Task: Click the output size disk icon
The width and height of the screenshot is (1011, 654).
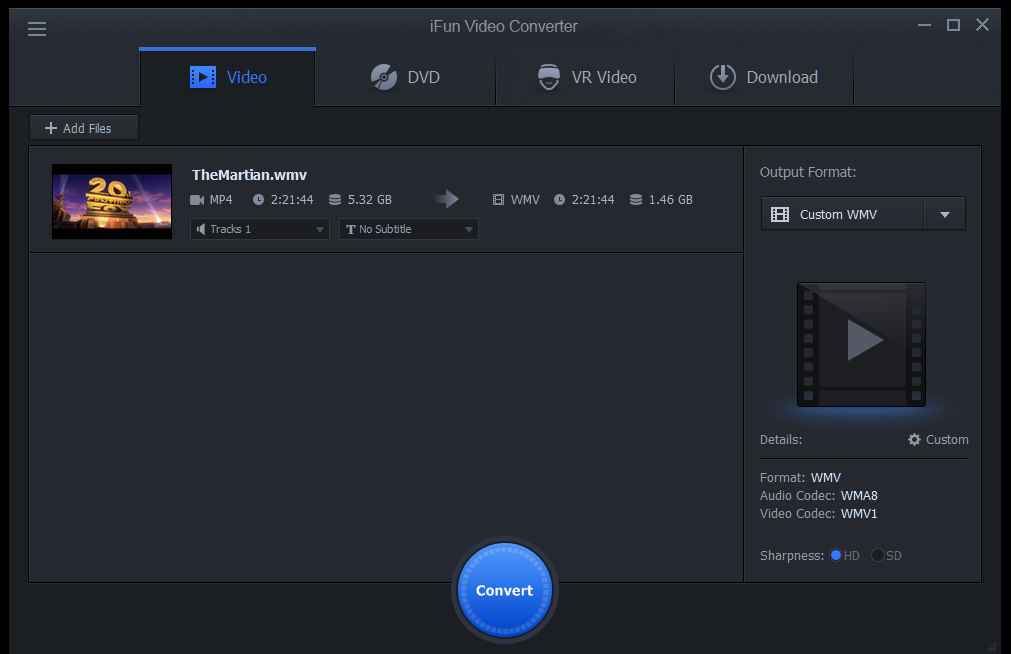Action: coord(636,200)
